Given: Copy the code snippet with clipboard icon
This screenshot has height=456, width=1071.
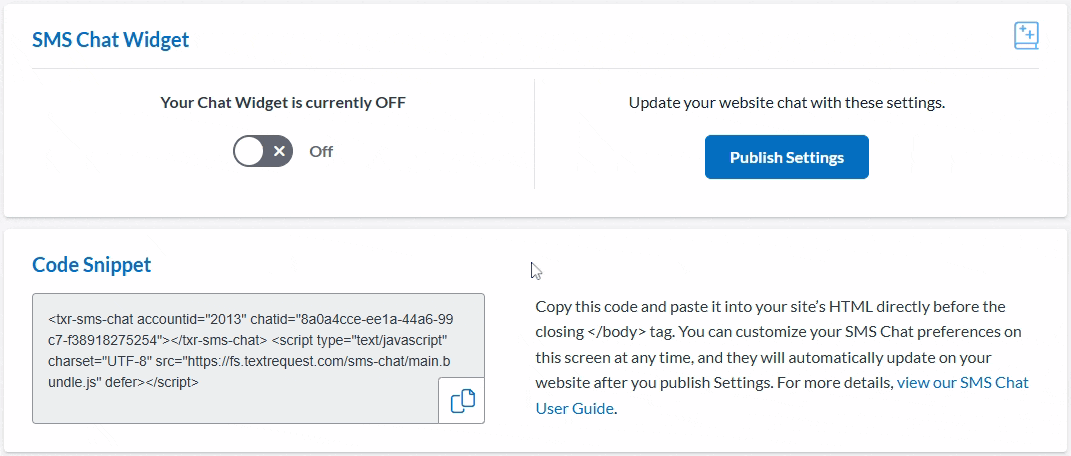Looking at the screenshot, I should pyautogui.click(x=461, y=401).
